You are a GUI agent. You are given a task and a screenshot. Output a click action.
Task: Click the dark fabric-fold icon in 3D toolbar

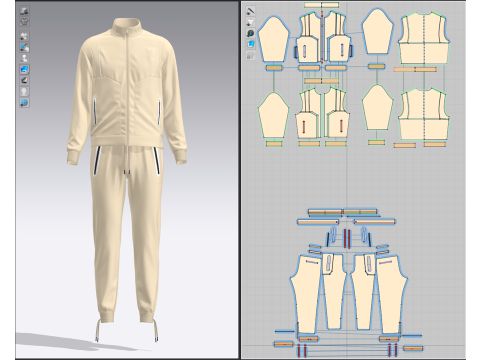(24, 80)
